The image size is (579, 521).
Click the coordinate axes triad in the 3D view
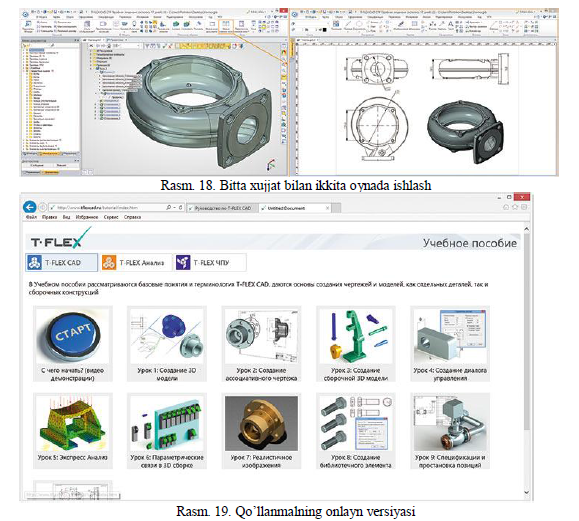[x=271, y=165]
